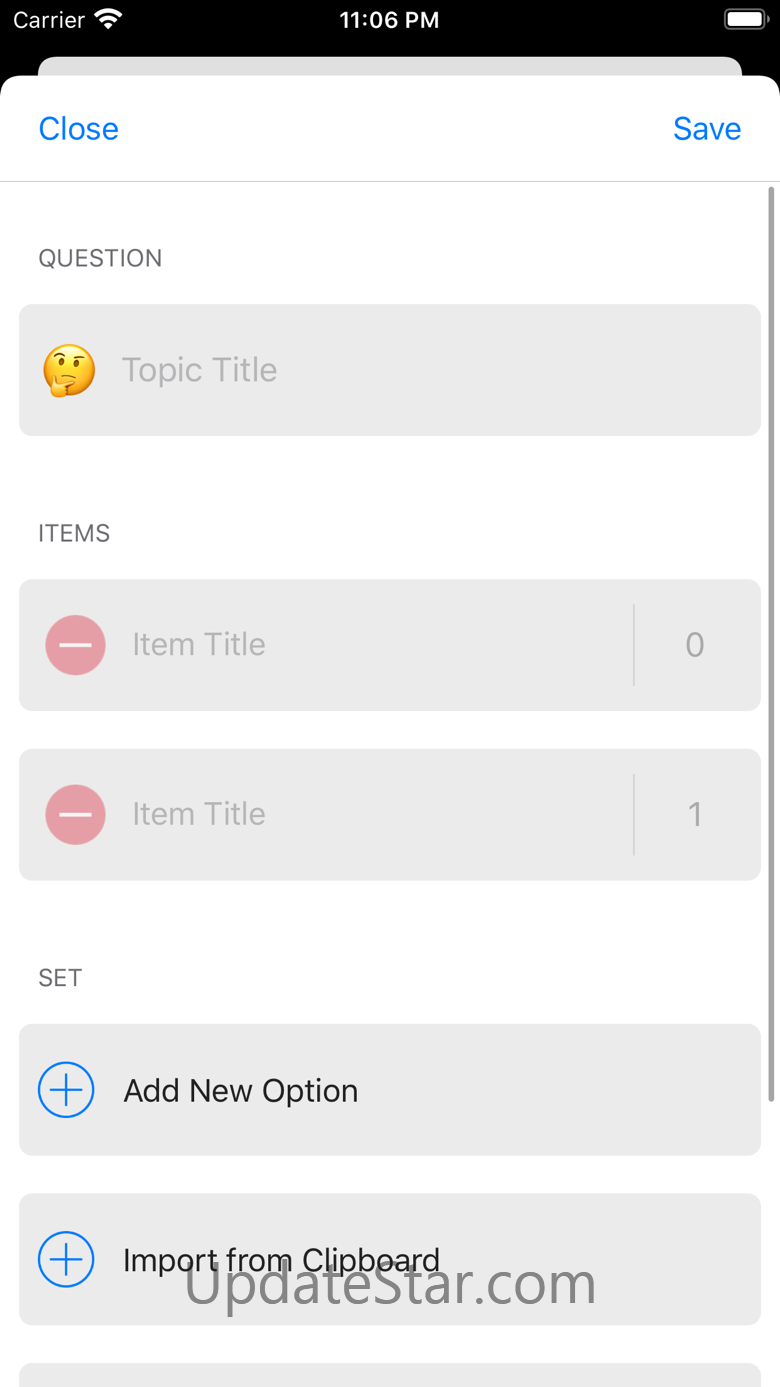The height and width of the screenshot is (1387, 780).
Task: Tap the Carrier label in the status bar
Action: pyautogui.click(x=49, y=20)
